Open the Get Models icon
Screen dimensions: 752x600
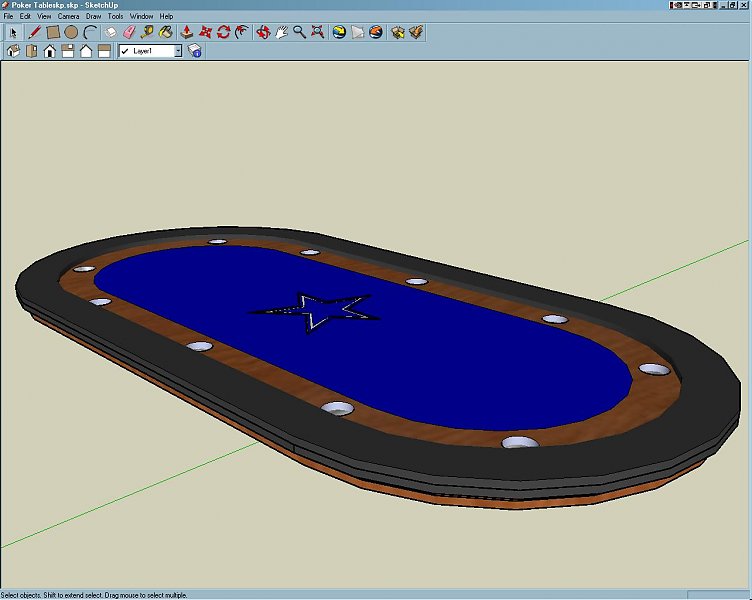[398, 33]
